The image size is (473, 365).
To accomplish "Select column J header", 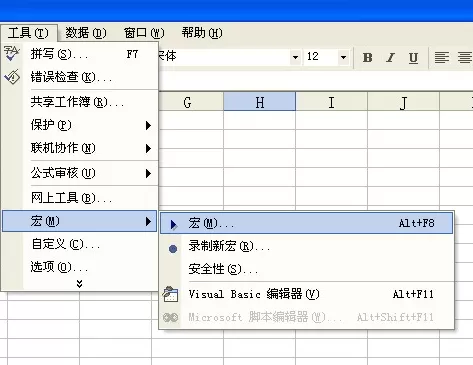I will (x=403, y=102).
